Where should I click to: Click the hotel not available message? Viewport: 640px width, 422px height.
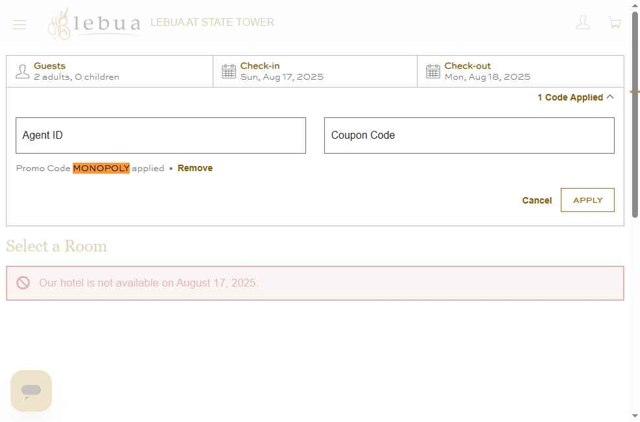tap(148, 283)
